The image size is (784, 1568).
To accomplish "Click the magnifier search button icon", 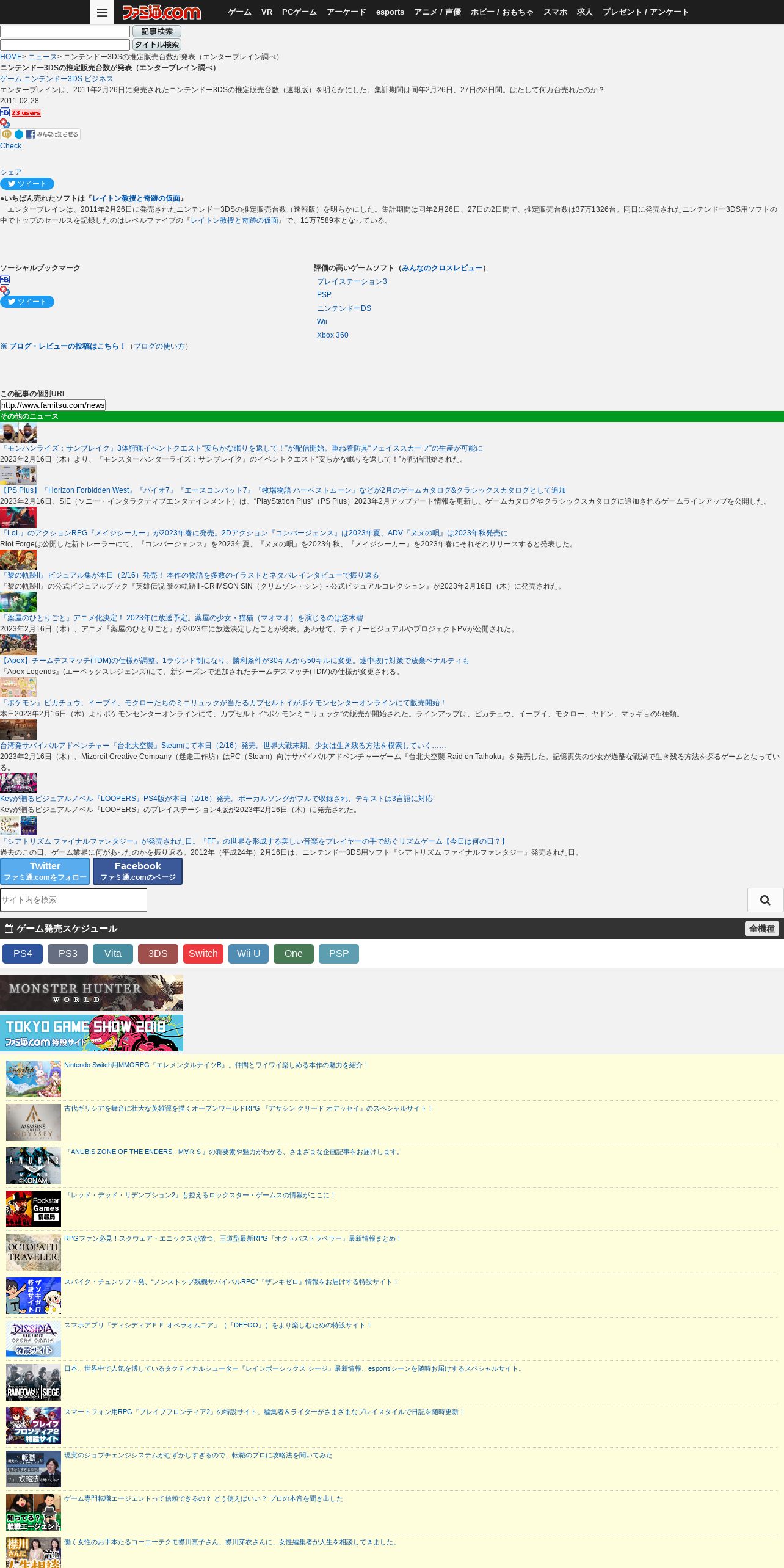I will 765,900.
